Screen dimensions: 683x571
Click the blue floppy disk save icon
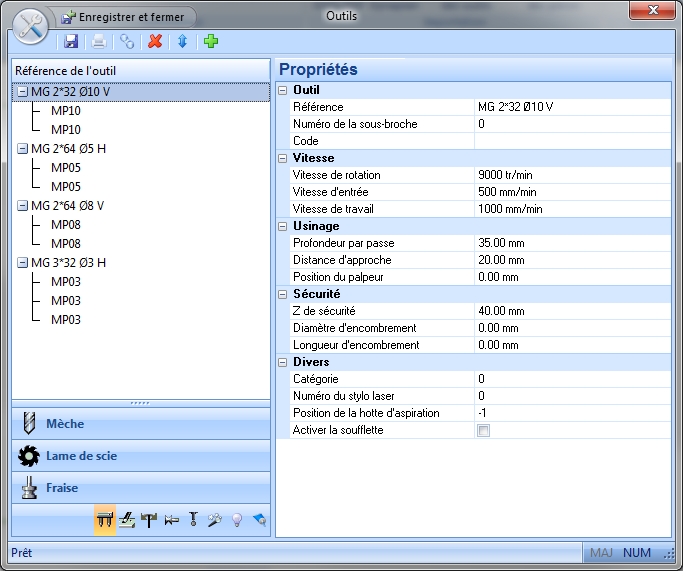71,41
